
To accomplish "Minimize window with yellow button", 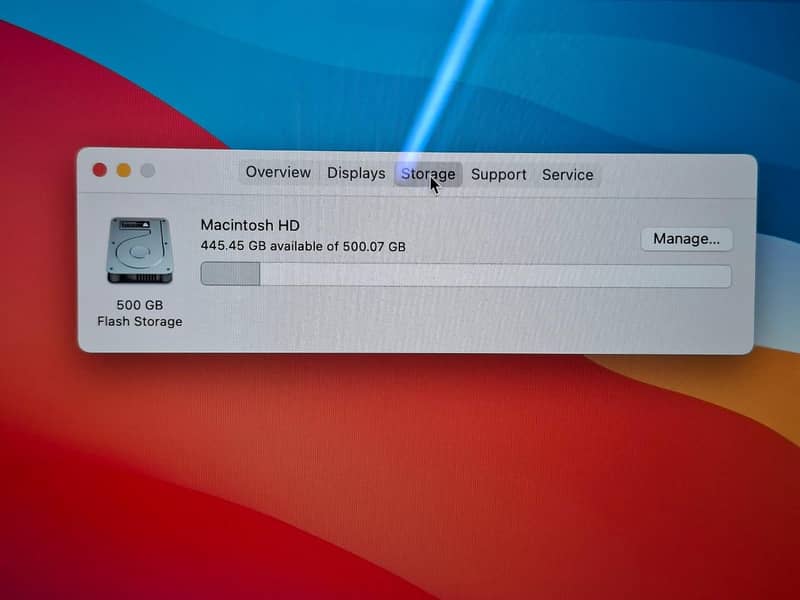I will (124, 170).
